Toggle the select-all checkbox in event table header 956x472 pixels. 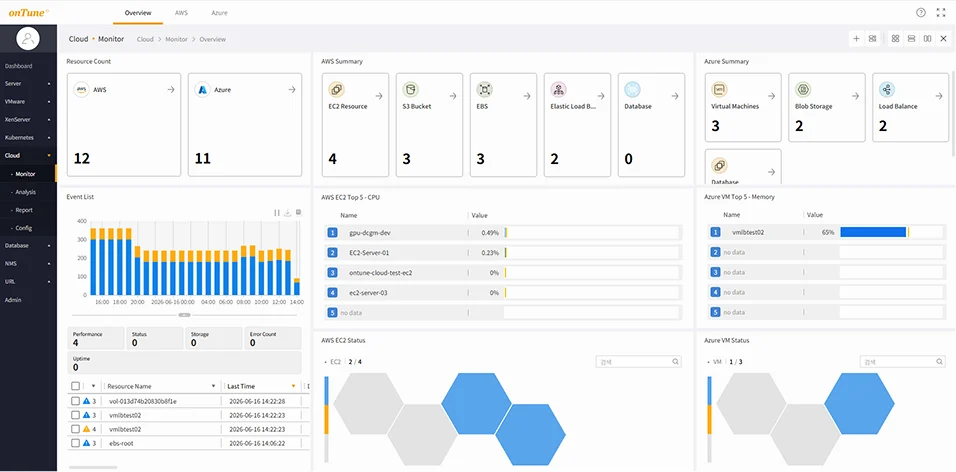click(75, 386)
